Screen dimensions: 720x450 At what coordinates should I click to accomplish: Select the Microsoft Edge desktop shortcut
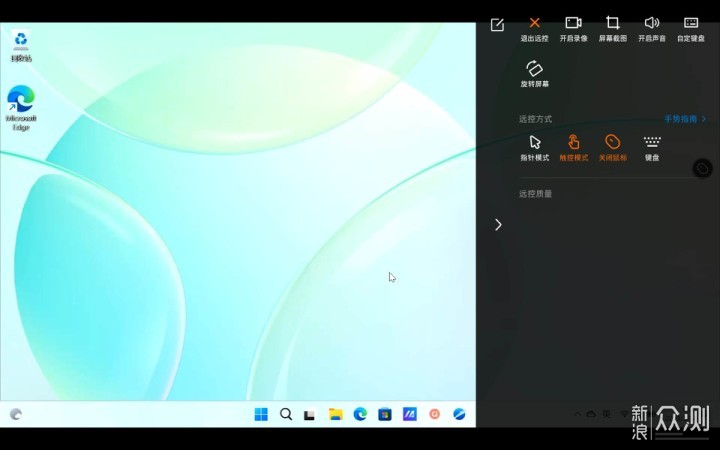(21, 108)
